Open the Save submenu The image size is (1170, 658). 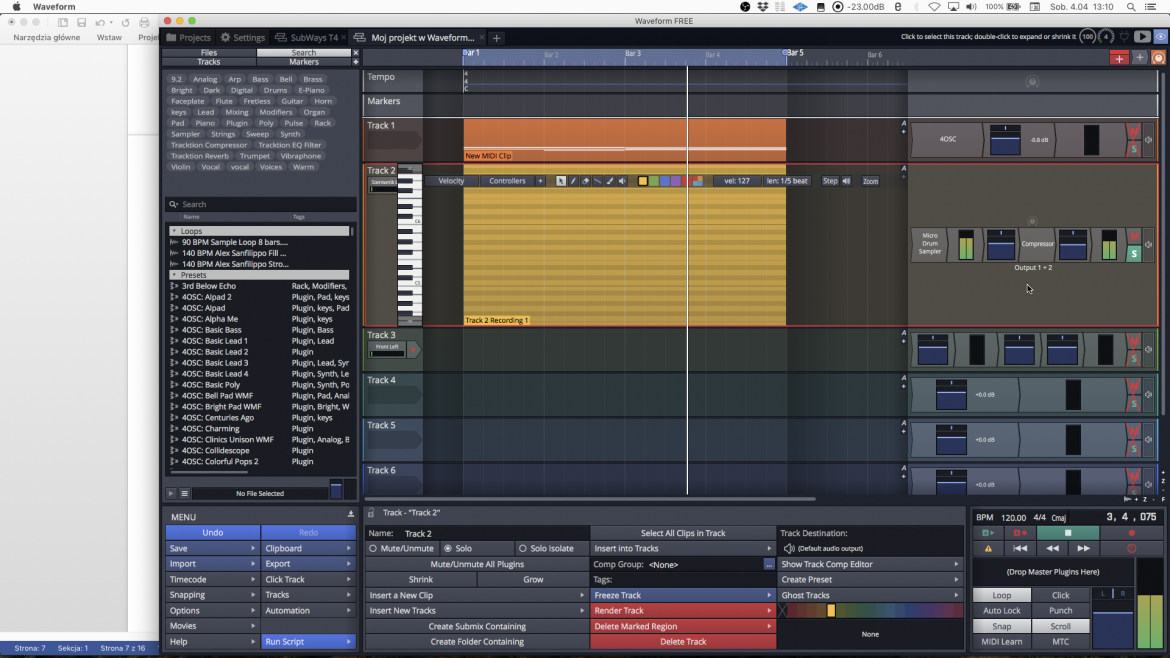213,548
